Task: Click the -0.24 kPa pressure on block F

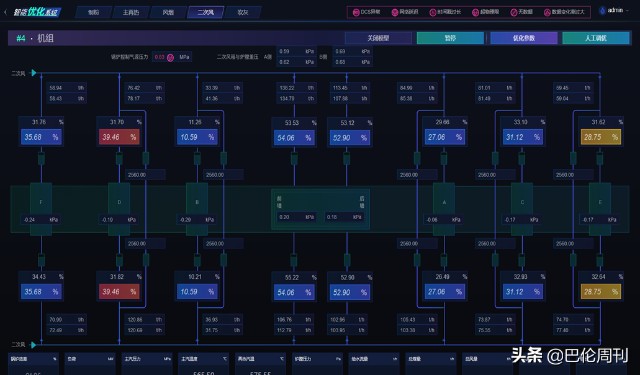Action: pos(41,220)
